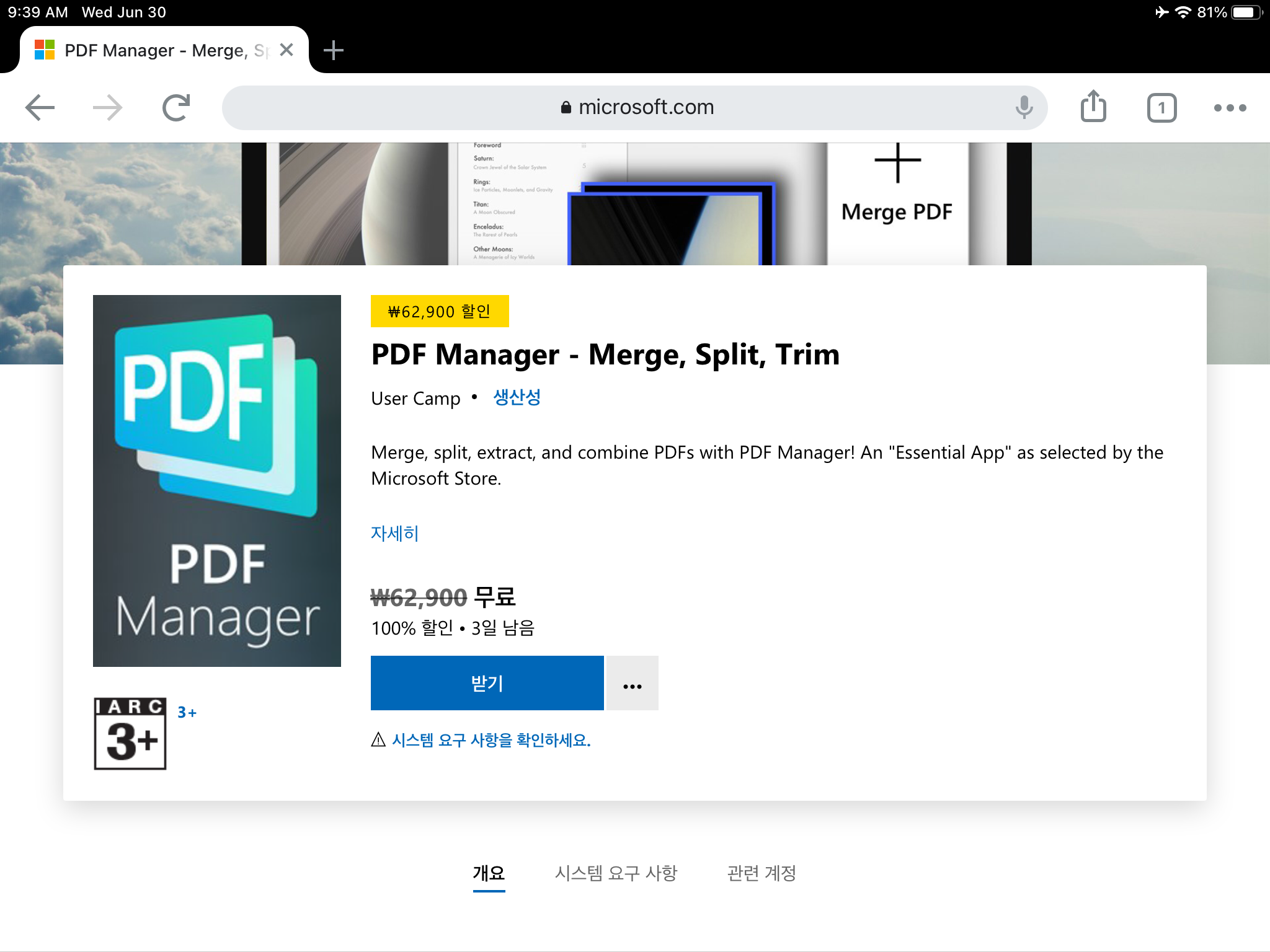Screen dimensions: 1270x952
Task: Expand description with 자세히 link
Action: coord(394,533)
